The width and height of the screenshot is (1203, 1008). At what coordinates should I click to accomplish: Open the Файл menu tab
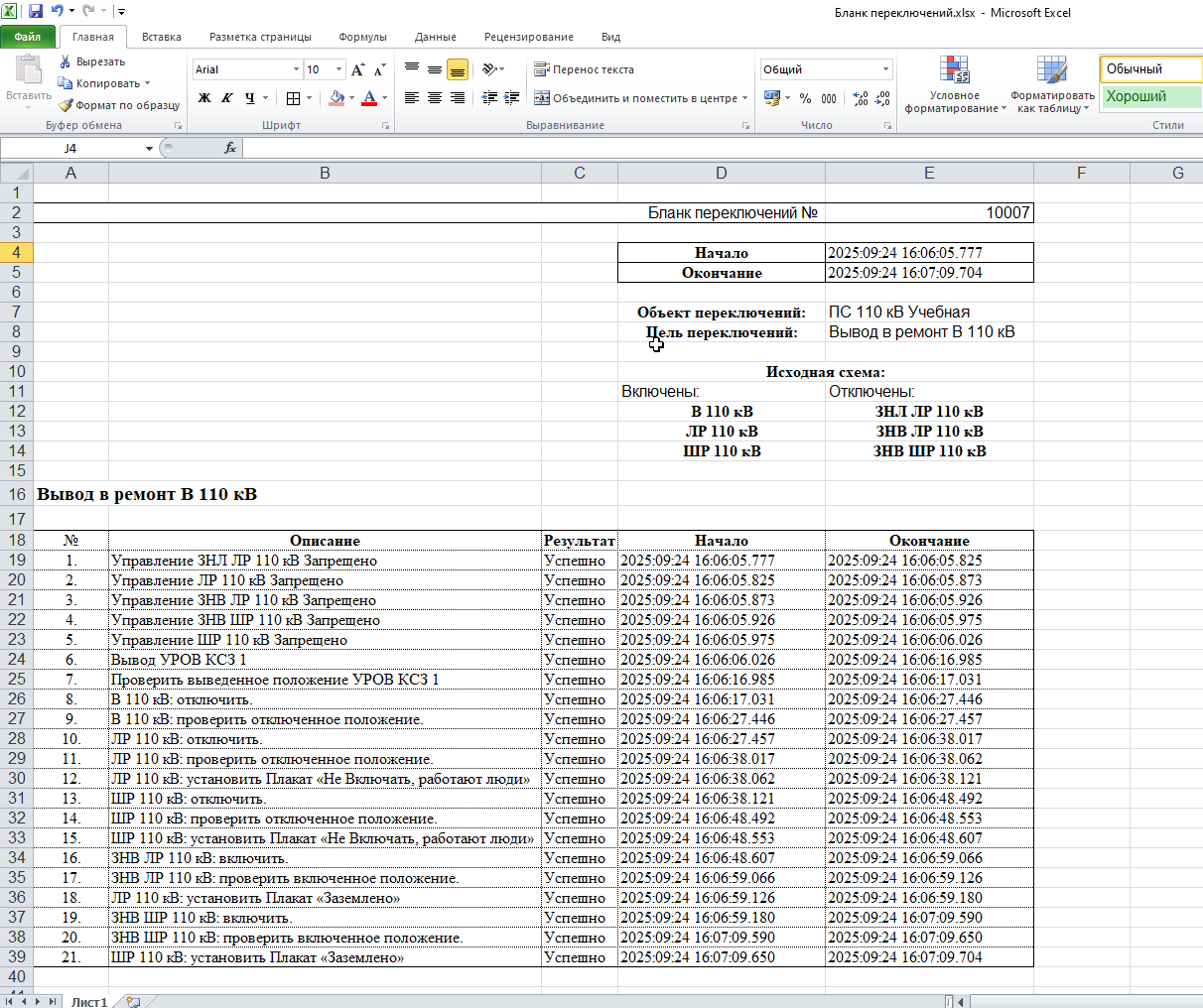point(28,37)
